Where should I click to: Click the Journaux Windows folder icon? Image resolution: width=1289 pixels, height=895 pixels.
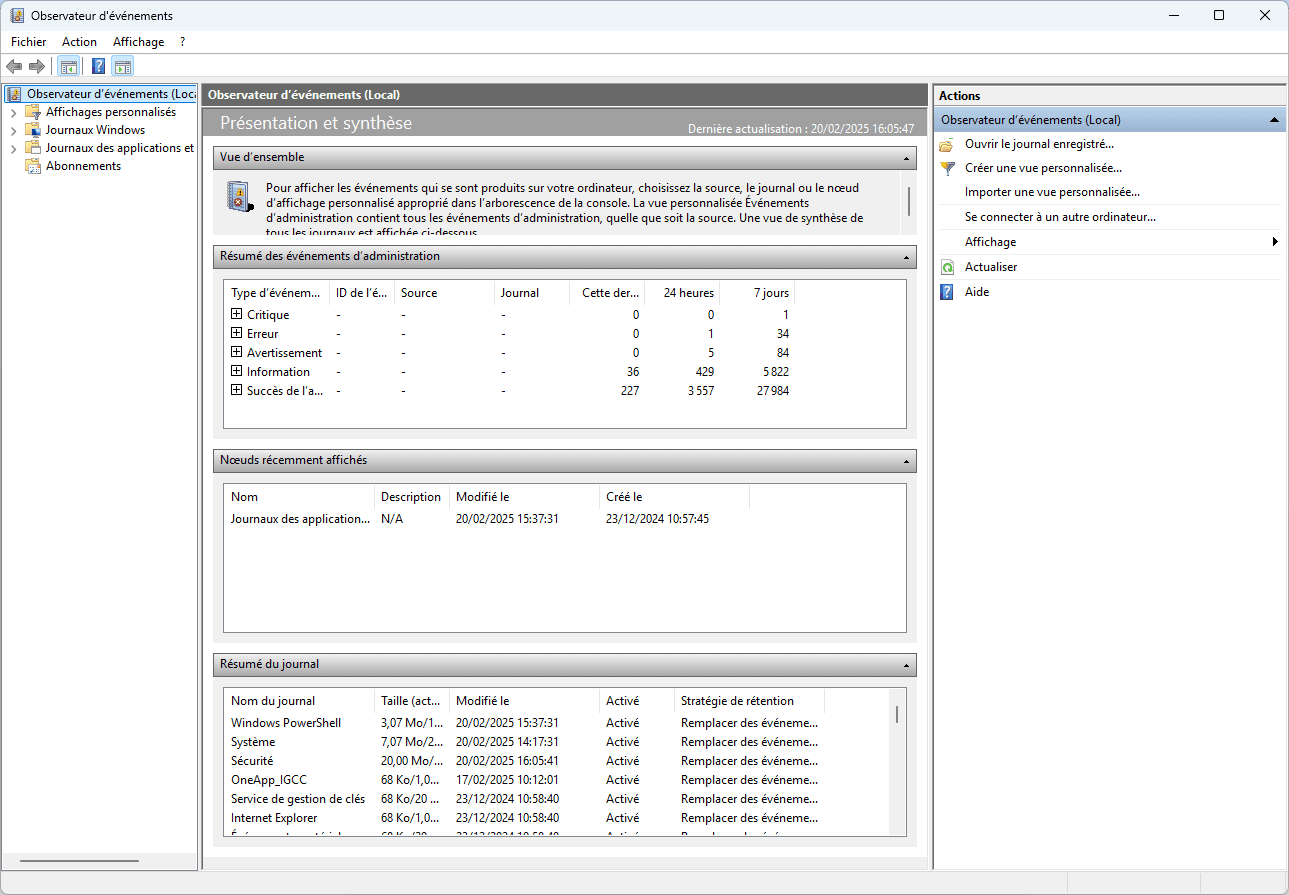pos(33,130)
